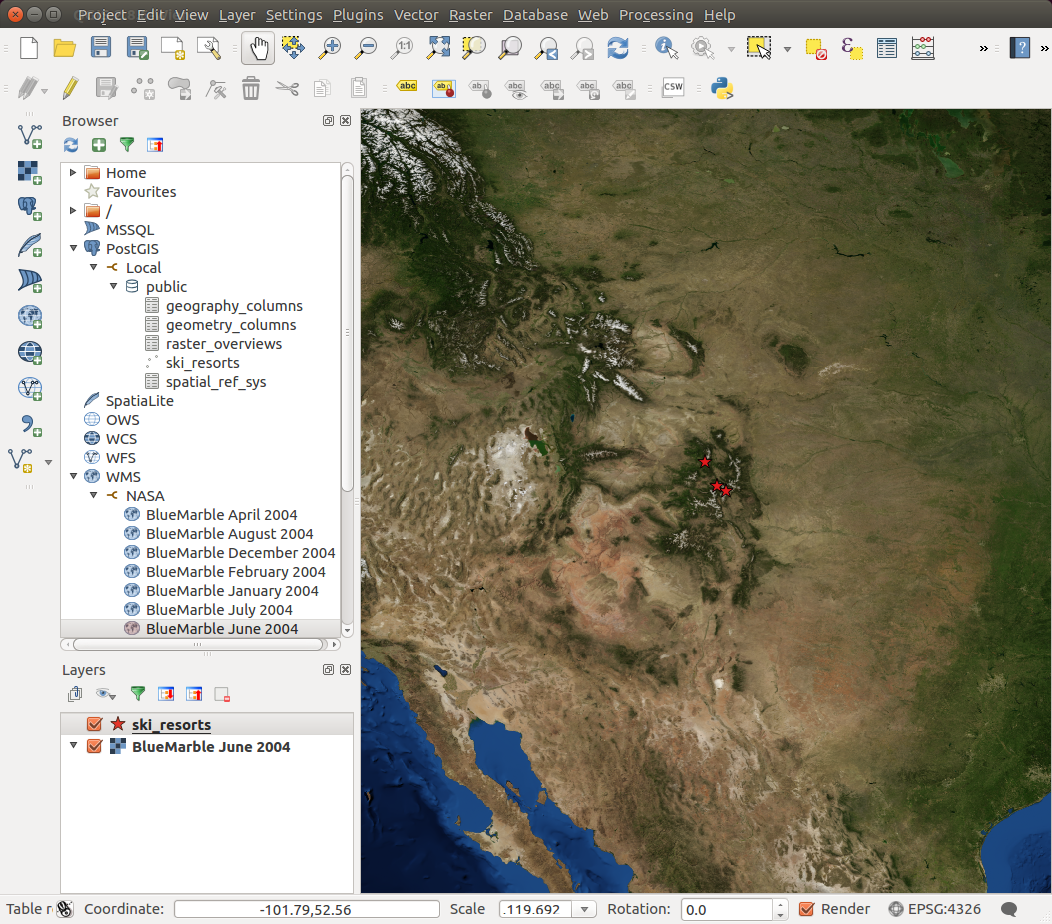Select BlueMarble April 2004 in Browser
1052x924 pixels.
221,515
